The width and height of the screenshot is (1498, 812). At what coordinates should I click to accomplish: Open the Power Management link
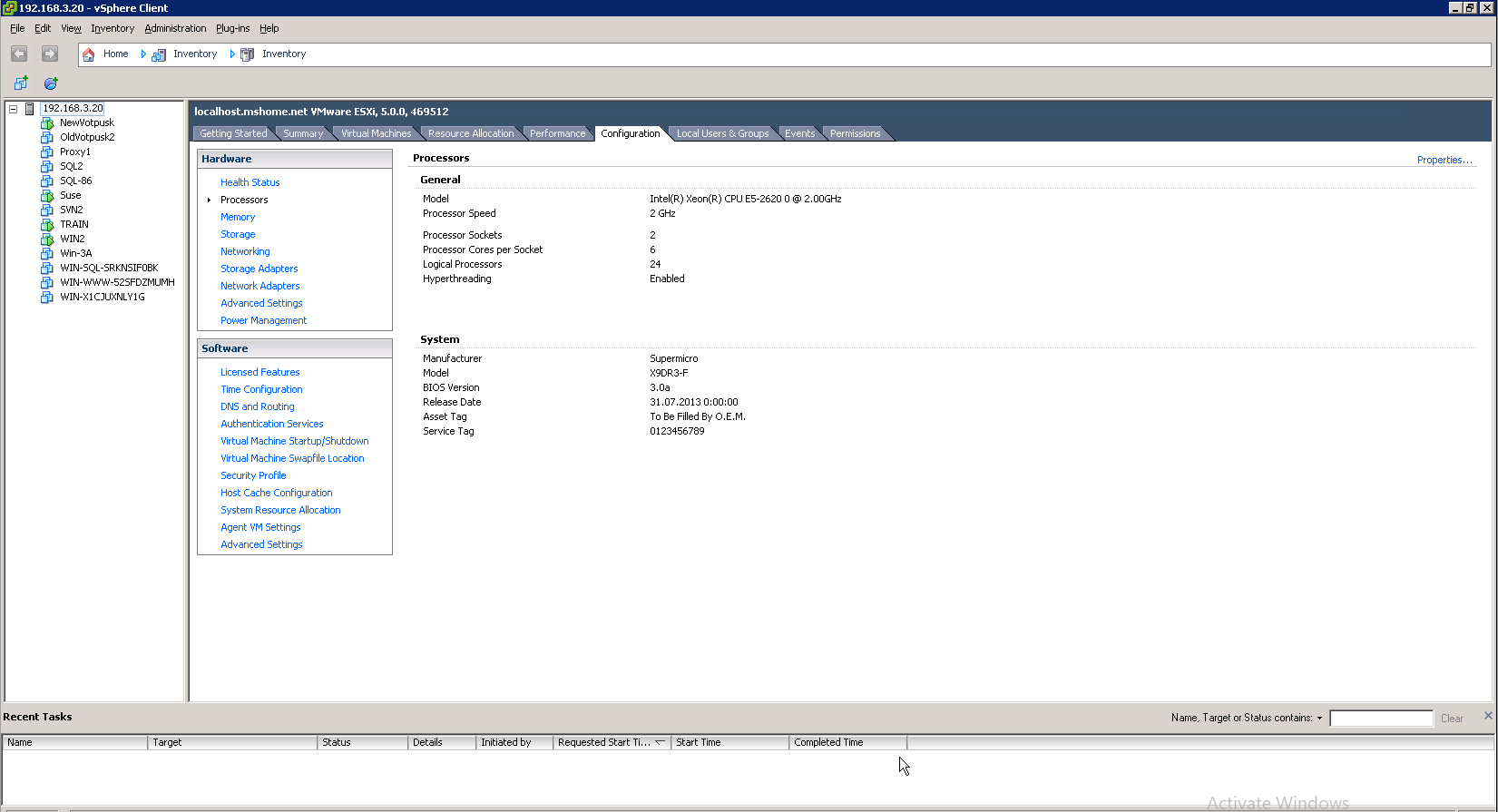pos(263,320)
